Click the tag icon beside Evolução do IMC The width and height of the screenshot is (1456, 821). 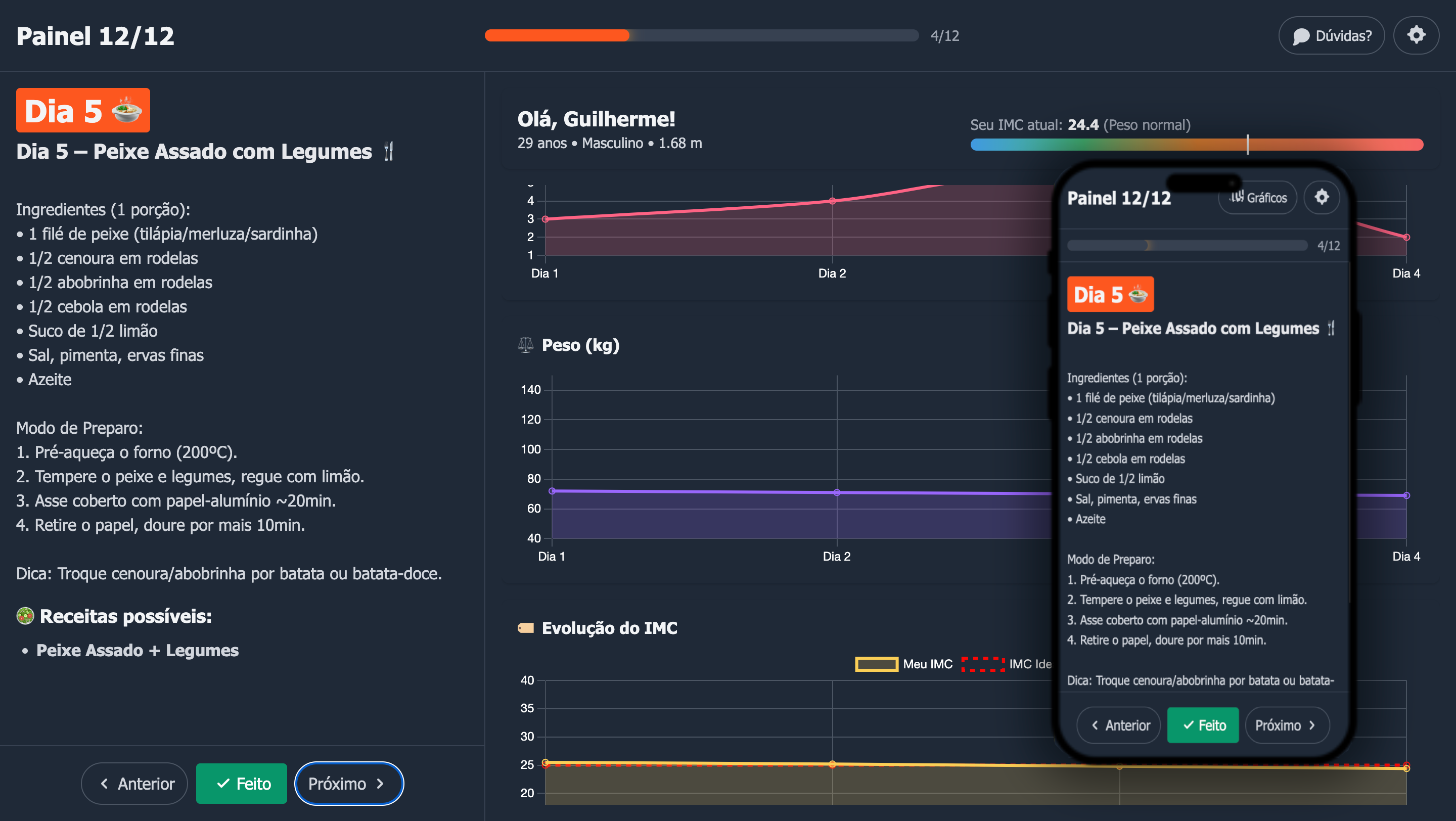(525, 628)
